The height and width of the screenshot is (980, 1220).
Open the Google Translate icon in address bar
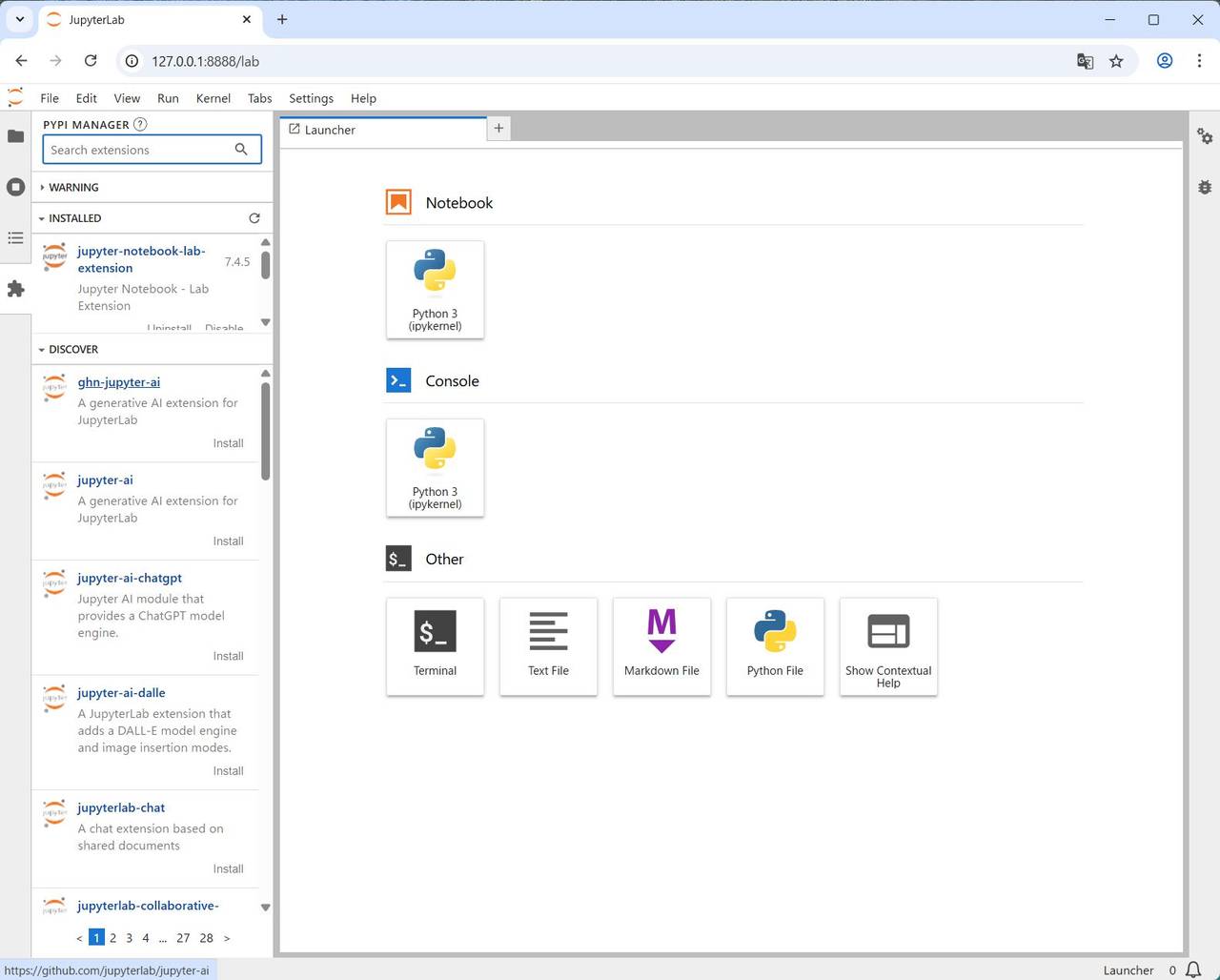(x=1085, y=61)
